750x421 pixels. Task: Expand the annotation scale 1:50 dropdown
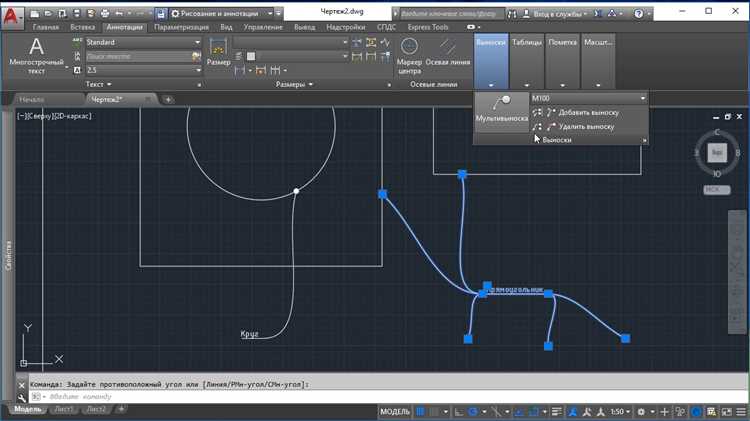620,411
